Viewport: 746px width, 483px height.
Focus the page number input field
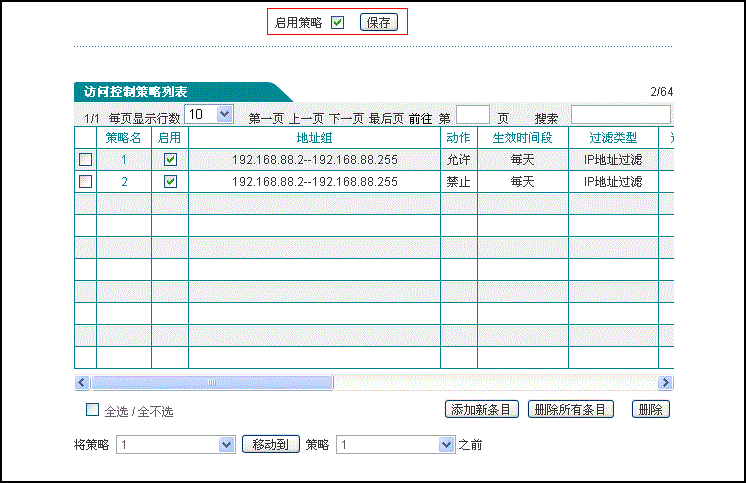473,115
